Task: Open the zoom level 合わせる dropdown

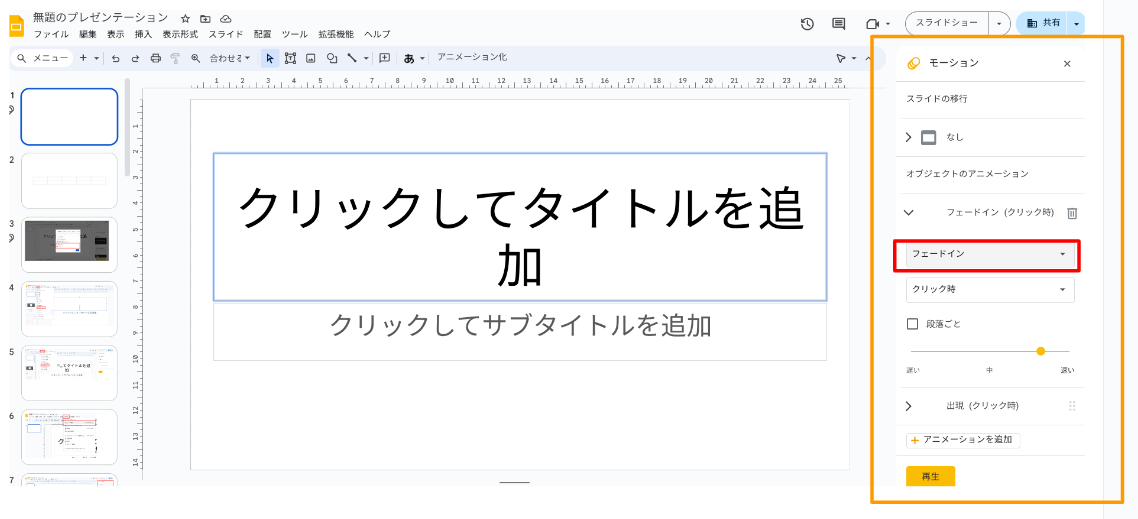Action: tap(230, 58)
